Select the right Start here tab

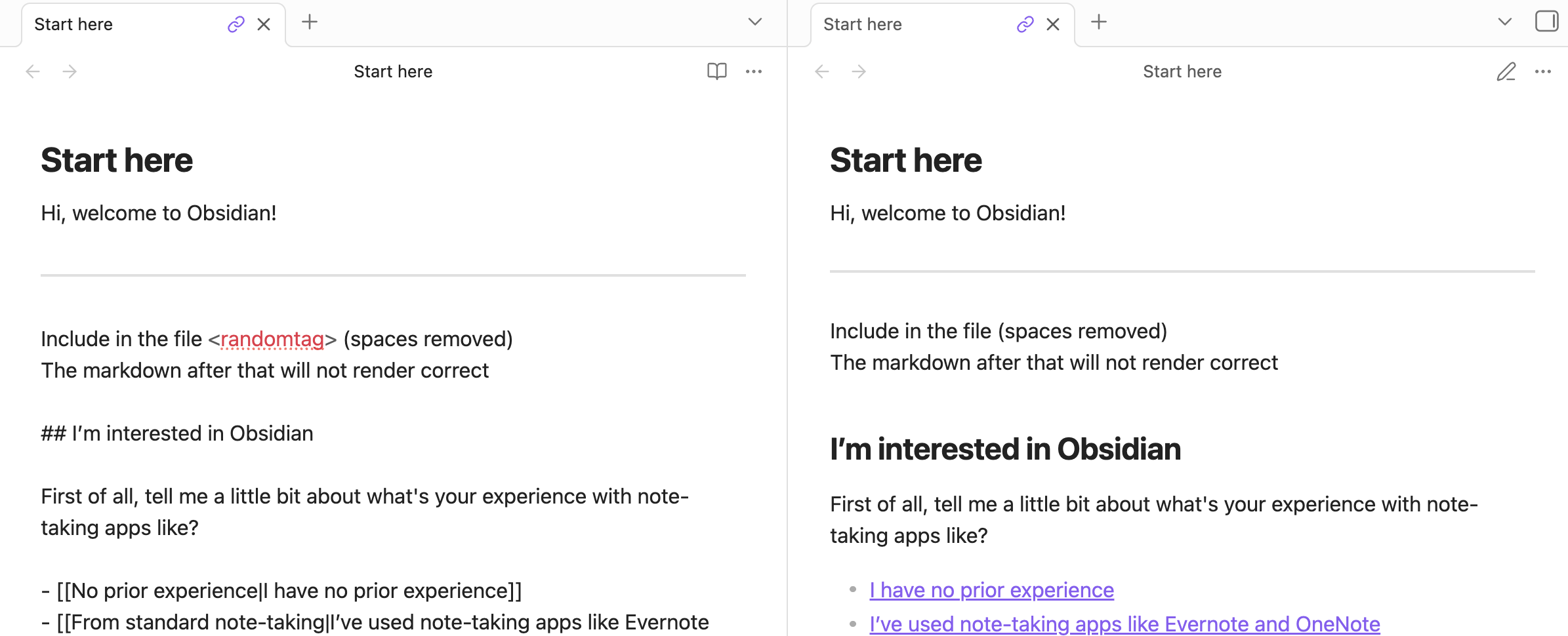pos(907,25)
